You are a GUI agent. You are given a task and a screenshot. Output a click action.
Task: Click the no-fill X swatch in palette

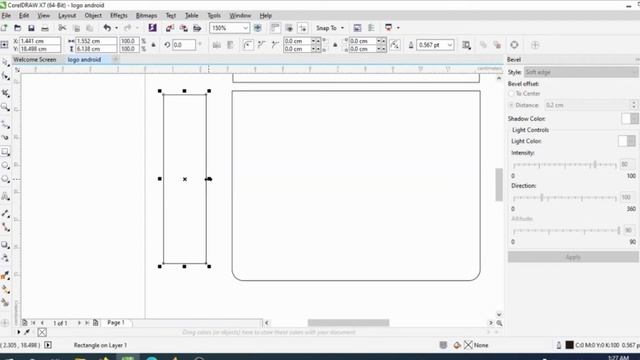[x=42, y=332]
